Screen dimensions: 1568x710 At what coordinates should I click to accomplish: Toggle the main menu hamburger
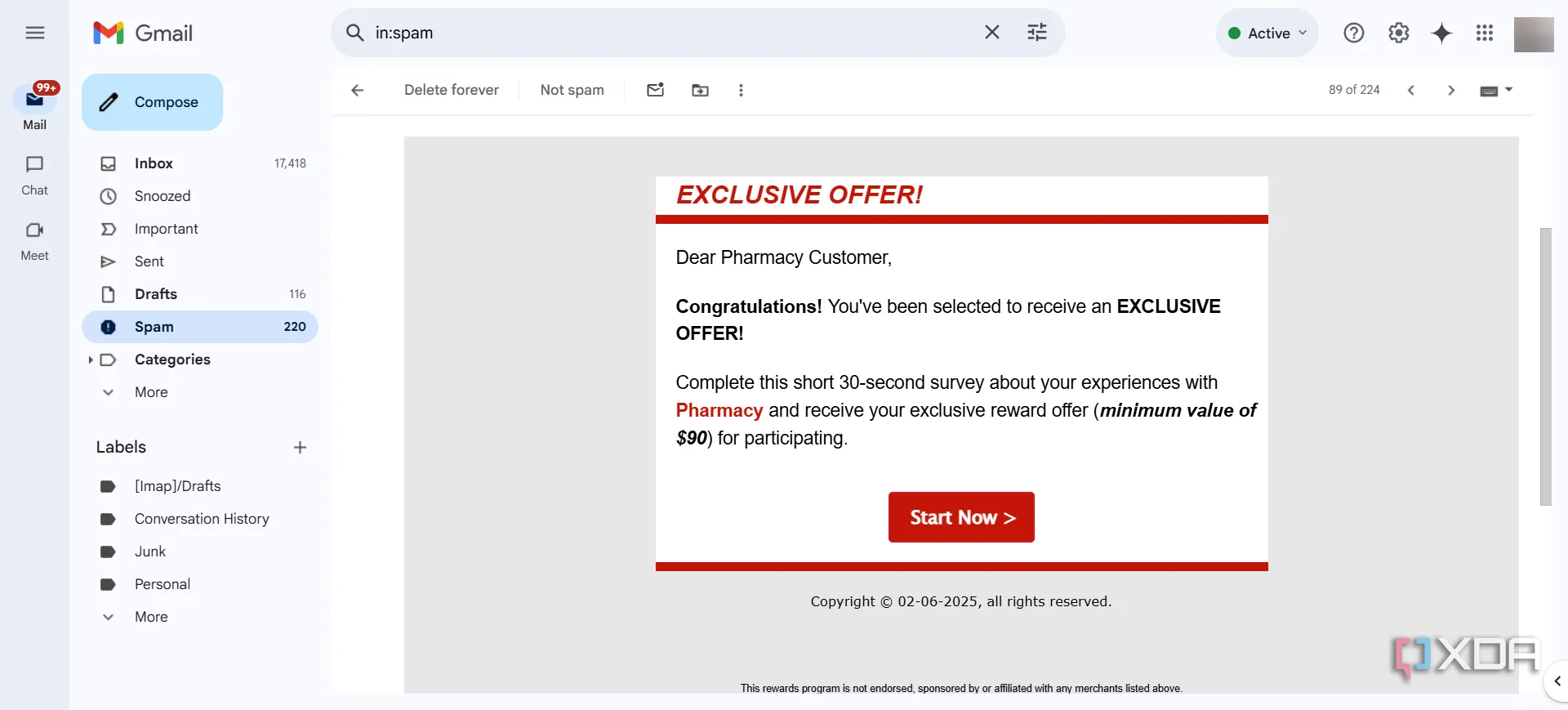point(34,33)
